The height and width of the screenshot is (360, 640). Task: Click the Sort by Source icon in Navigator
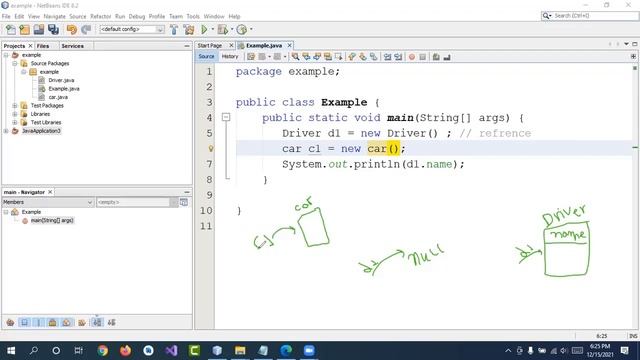tap(111, 322)
